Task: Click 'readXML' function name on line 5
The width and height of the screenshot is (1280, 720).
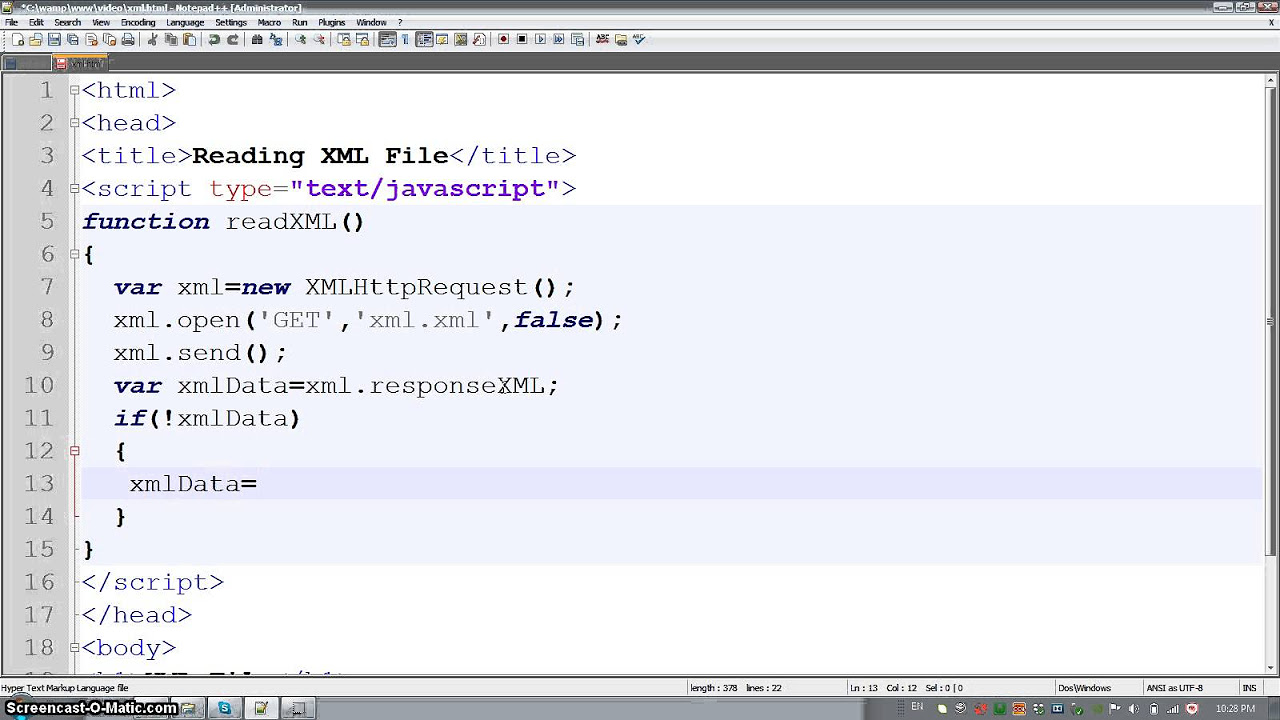Action: (x=281, y=222)
